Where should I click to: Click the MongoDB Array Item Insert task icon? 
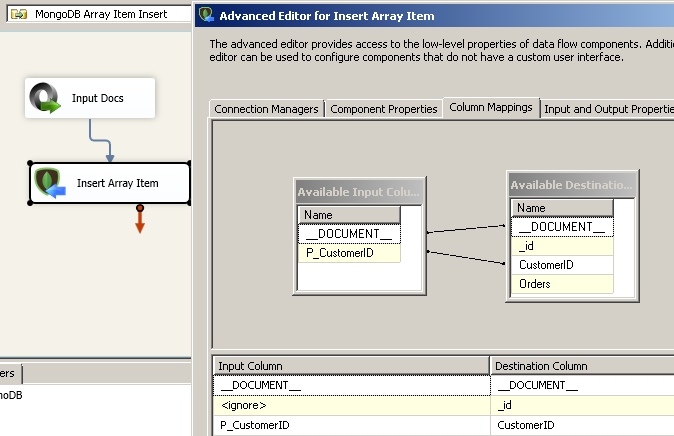pyautogui.click(x=18, y=14)
